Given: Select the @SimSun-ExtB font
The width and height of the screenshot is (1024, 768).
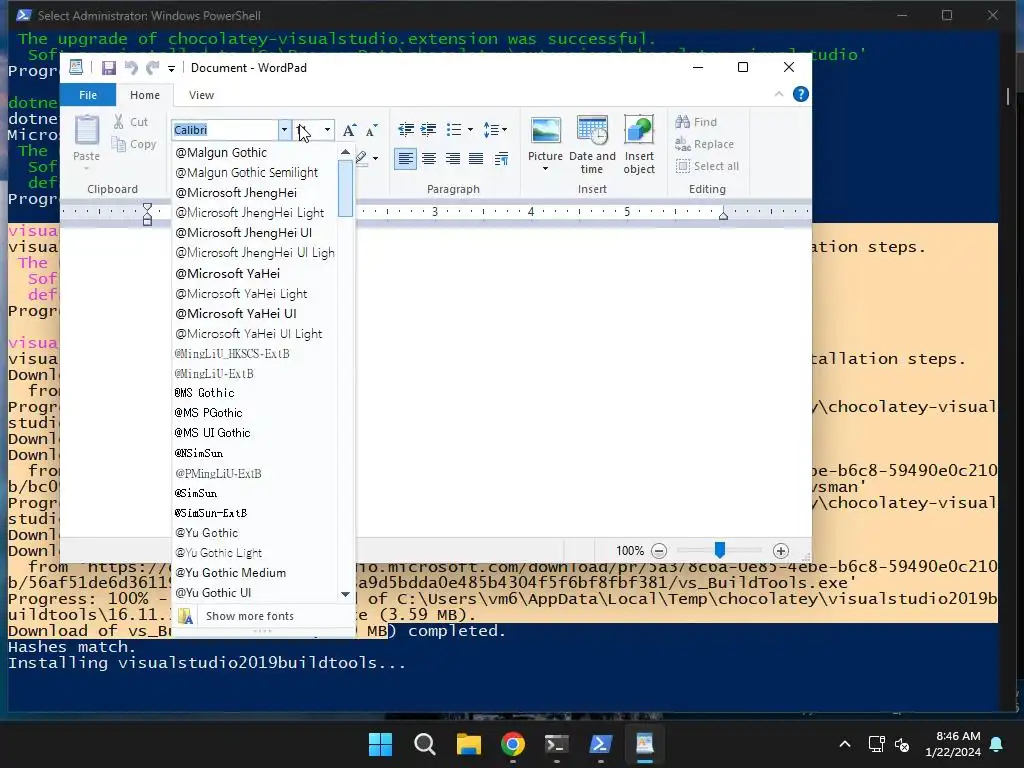Looking at the screenshot, I should point(255,513).
